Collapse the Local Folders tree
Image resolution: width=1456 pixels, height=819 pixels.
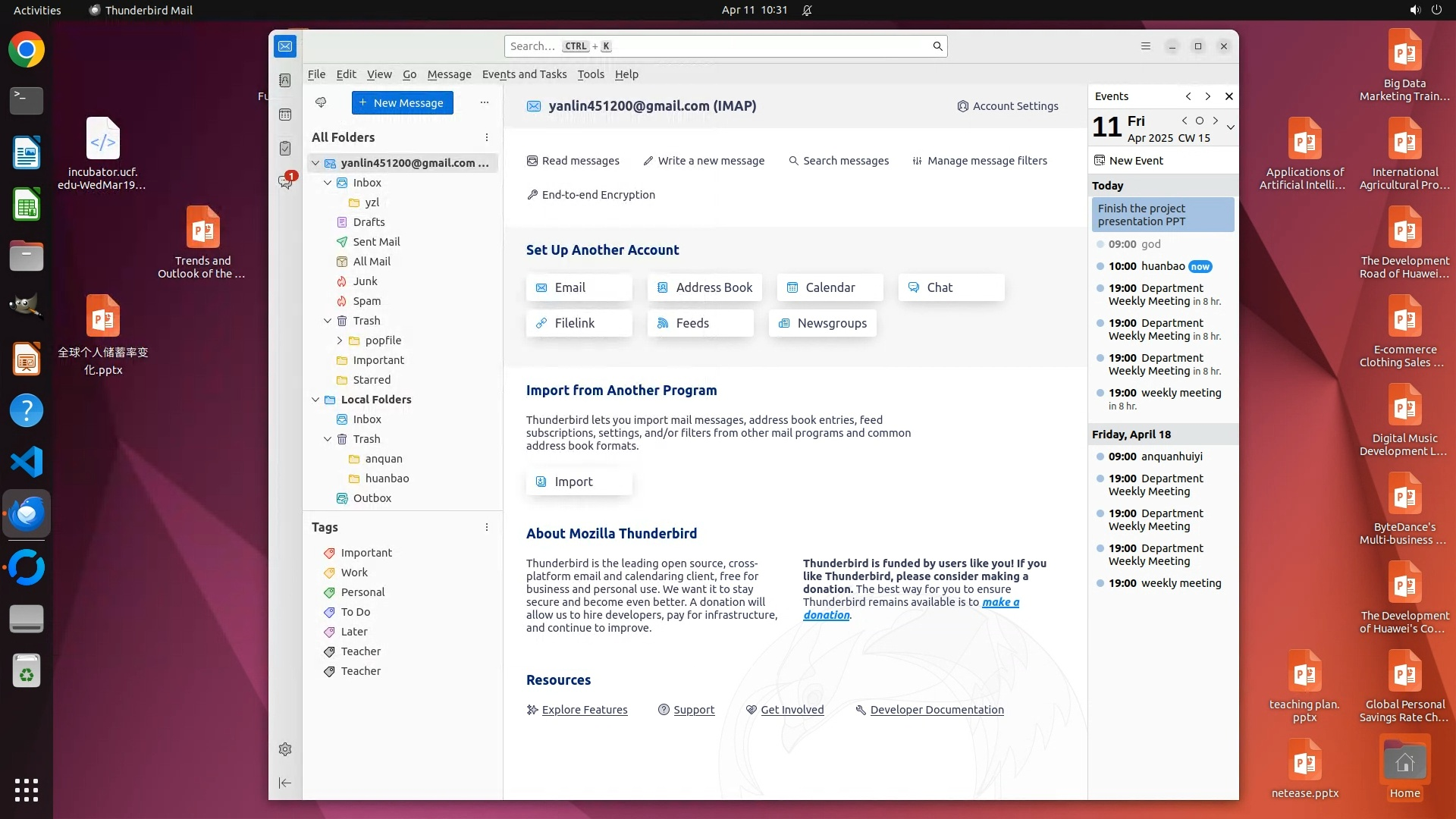[x=315, y=400]
